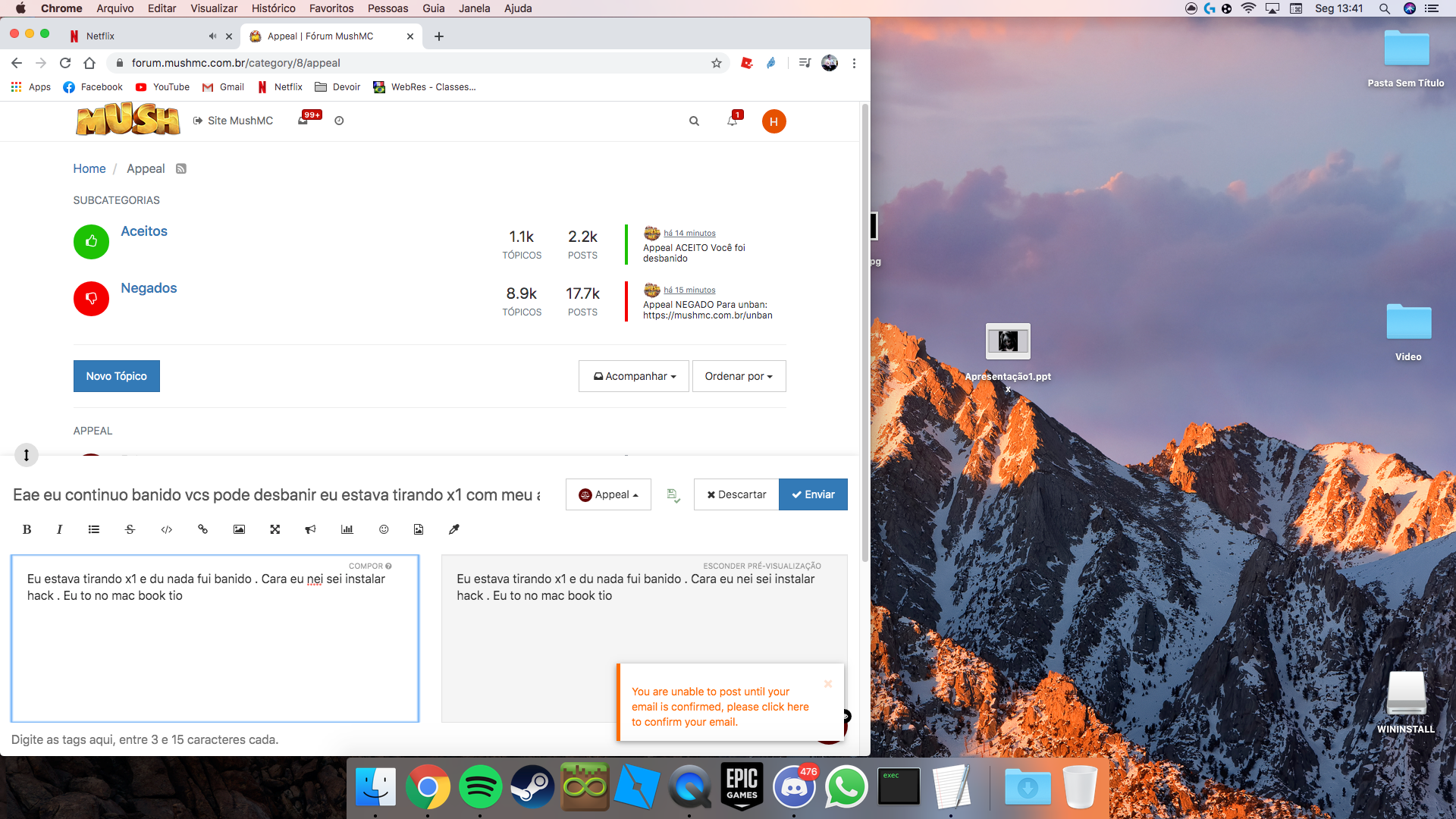Expand the Appeal category dropdown
This screenshot has height=819, width=1456.
click(x=609, y=494)
